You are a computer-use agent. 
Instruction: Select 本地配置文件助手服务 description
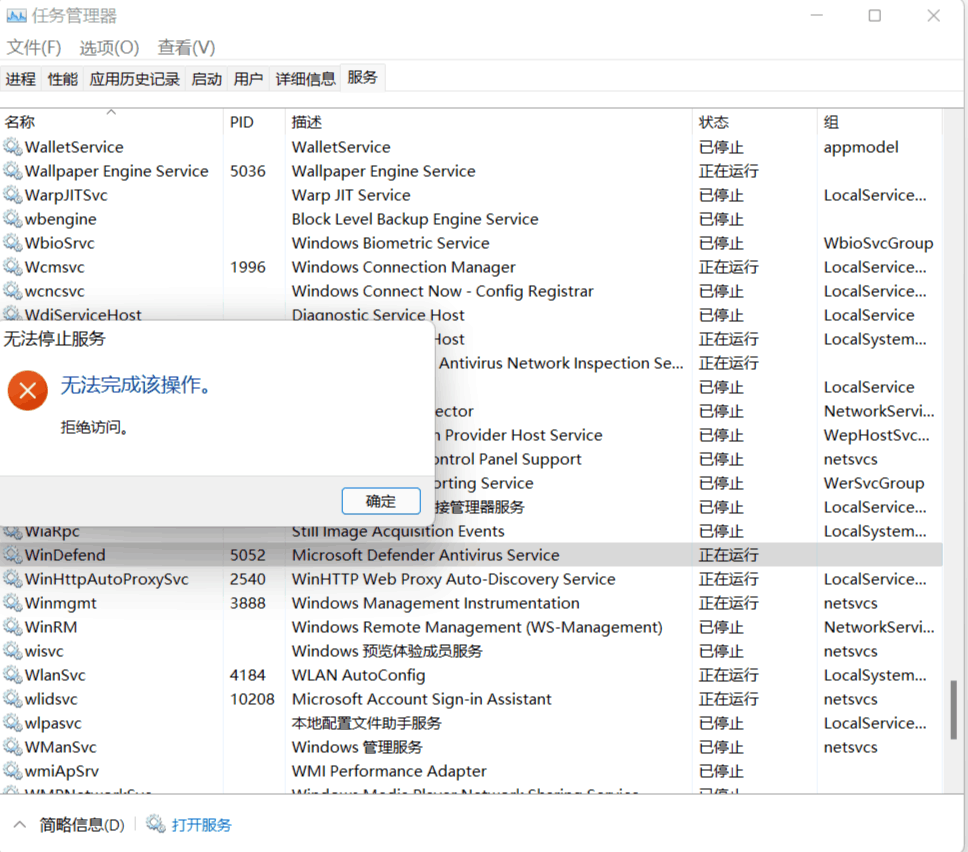[x=367, y=723]
